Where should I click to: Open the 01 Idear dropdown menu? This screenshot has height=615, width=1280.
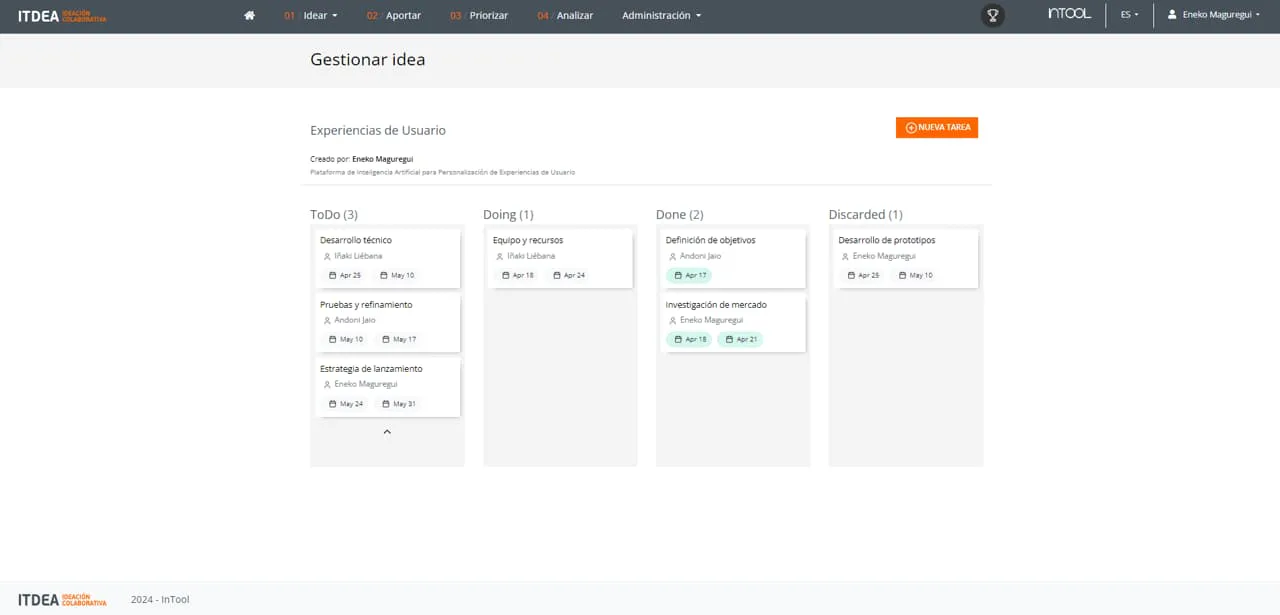click(310, 15)
